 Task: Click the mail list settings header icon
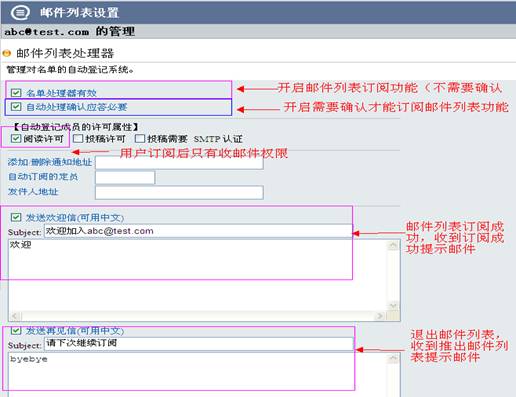click(x=20, y=13)
